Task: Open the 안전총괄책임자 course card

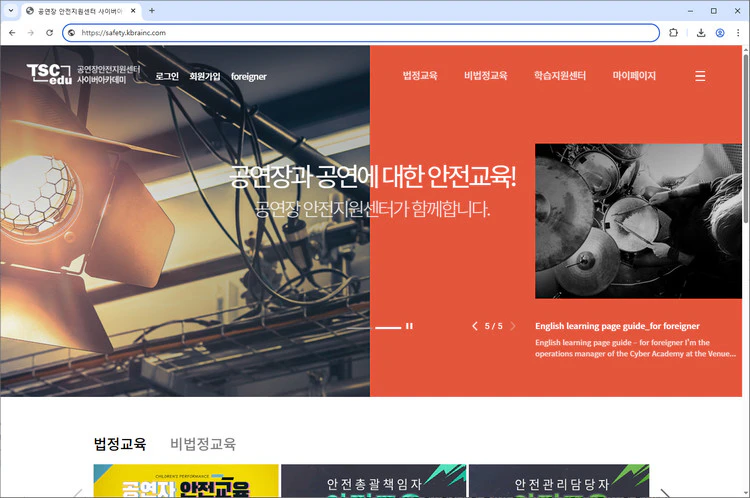Action: tap(374, 481)
